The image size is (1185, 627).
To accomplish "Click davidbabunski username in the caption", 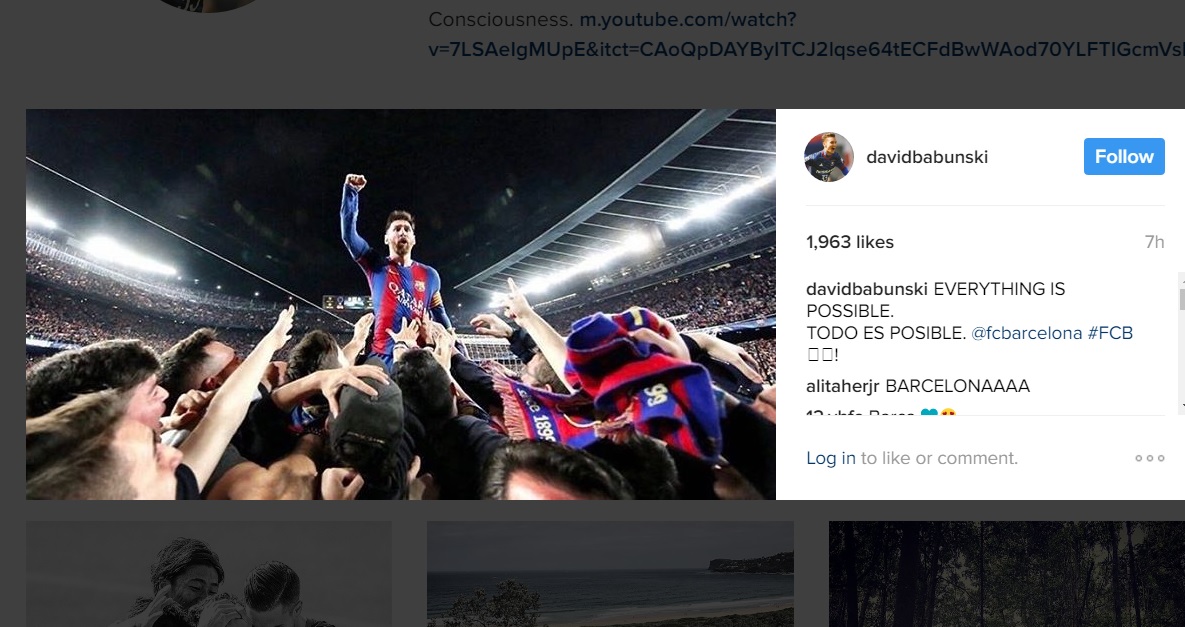I will click(867, 289).
